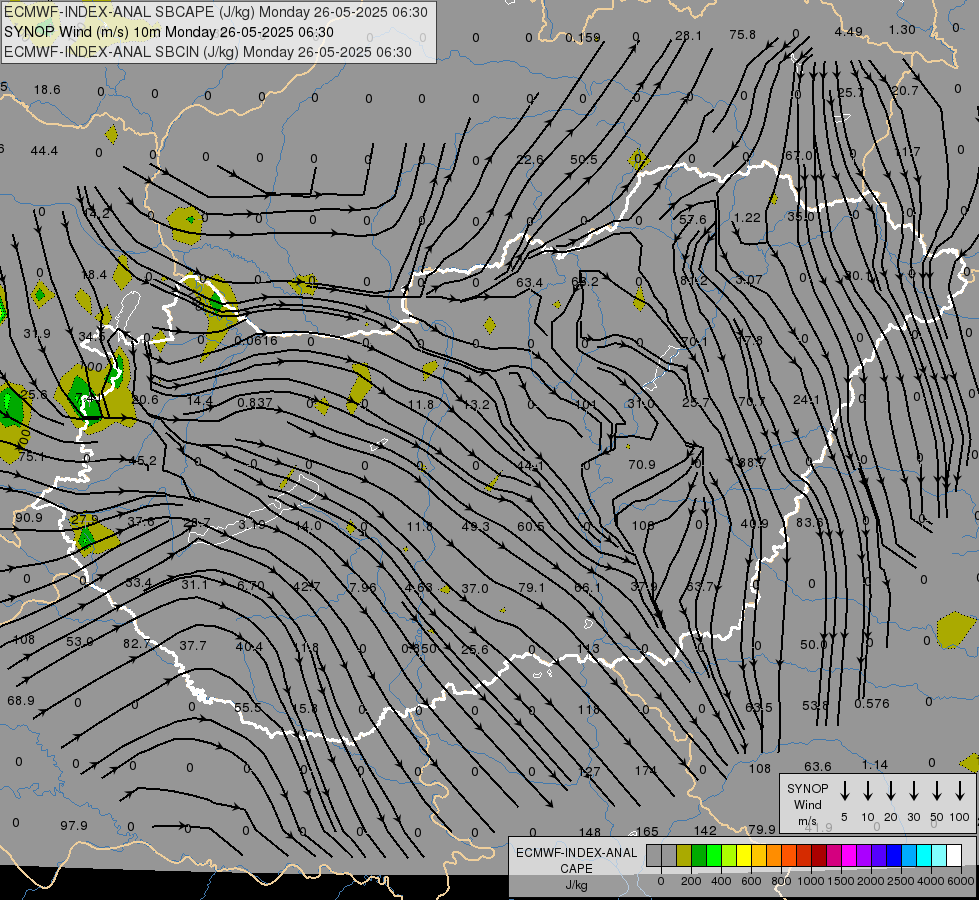Pick the bright green swatch in CAPE legend
Image resolution: width=979 pixels, height=900 pixels.
(x=714, y=856)
